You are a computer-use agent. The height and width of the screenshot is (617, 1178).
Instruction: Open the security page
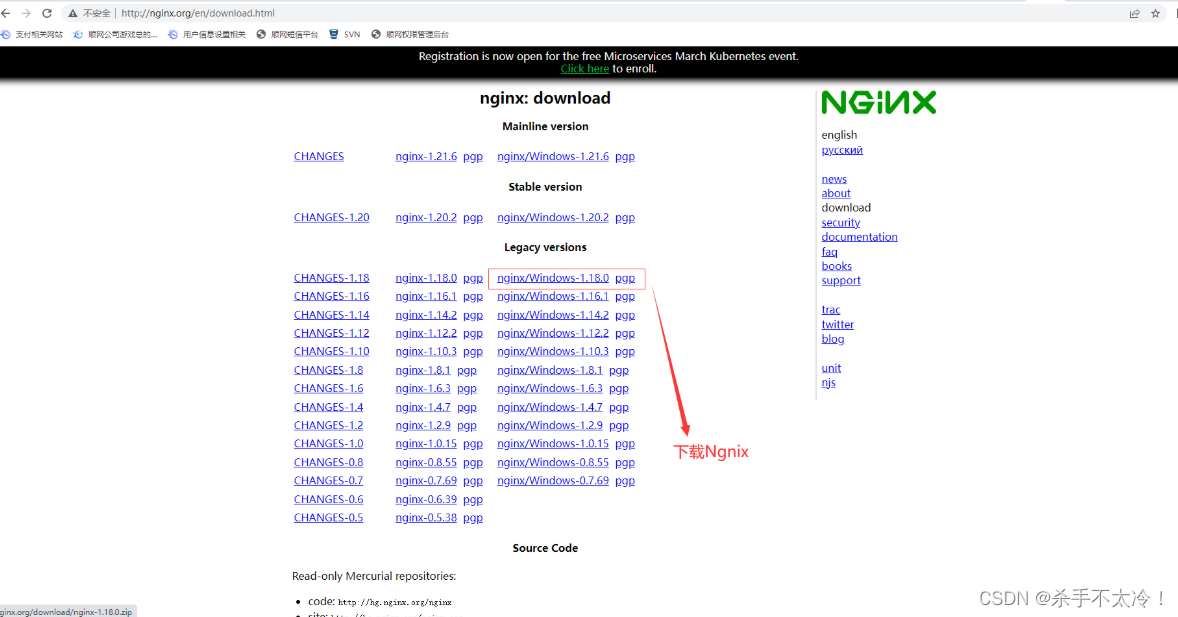pos(841,222)
